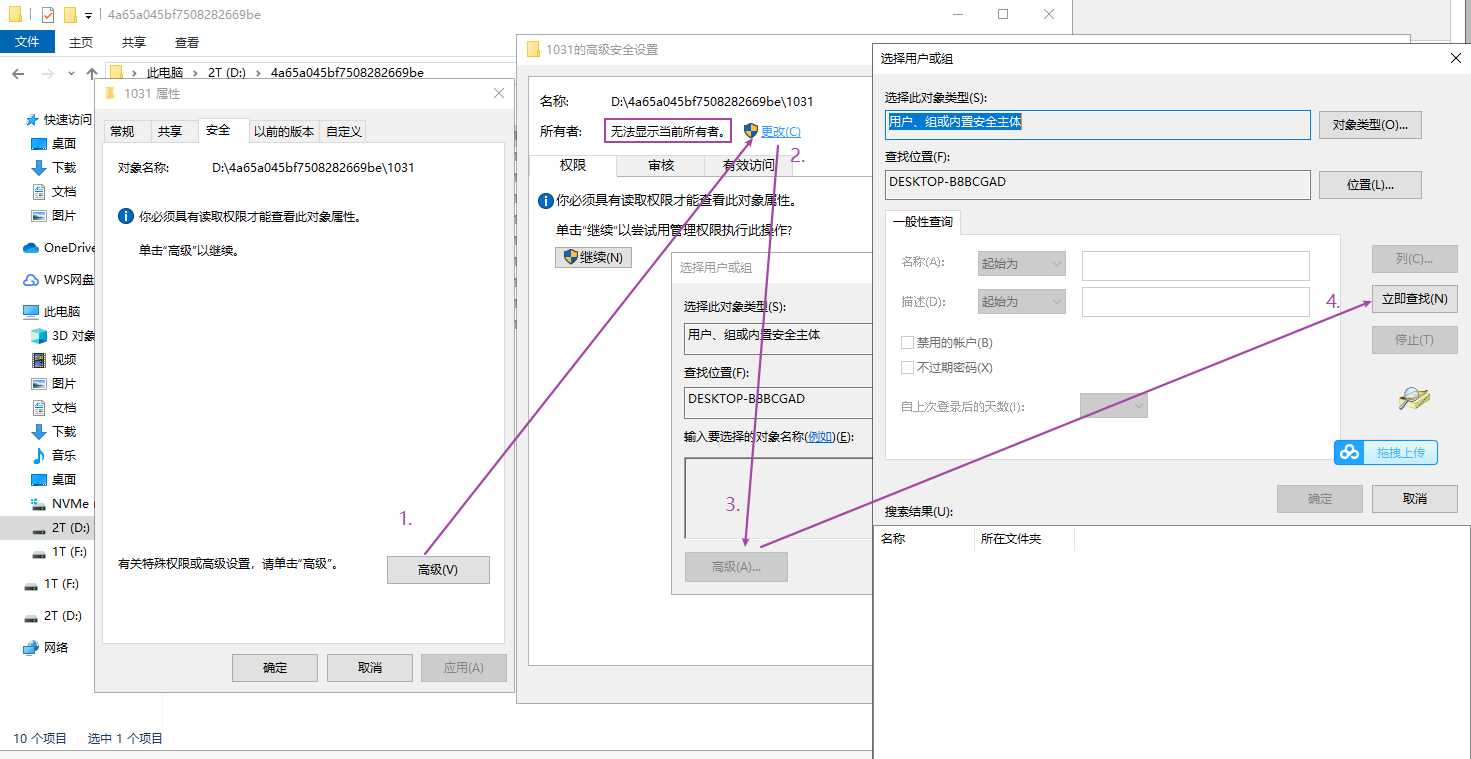Open the 查看 ribbon menu

pyautogui.click(x=187, y=42)
